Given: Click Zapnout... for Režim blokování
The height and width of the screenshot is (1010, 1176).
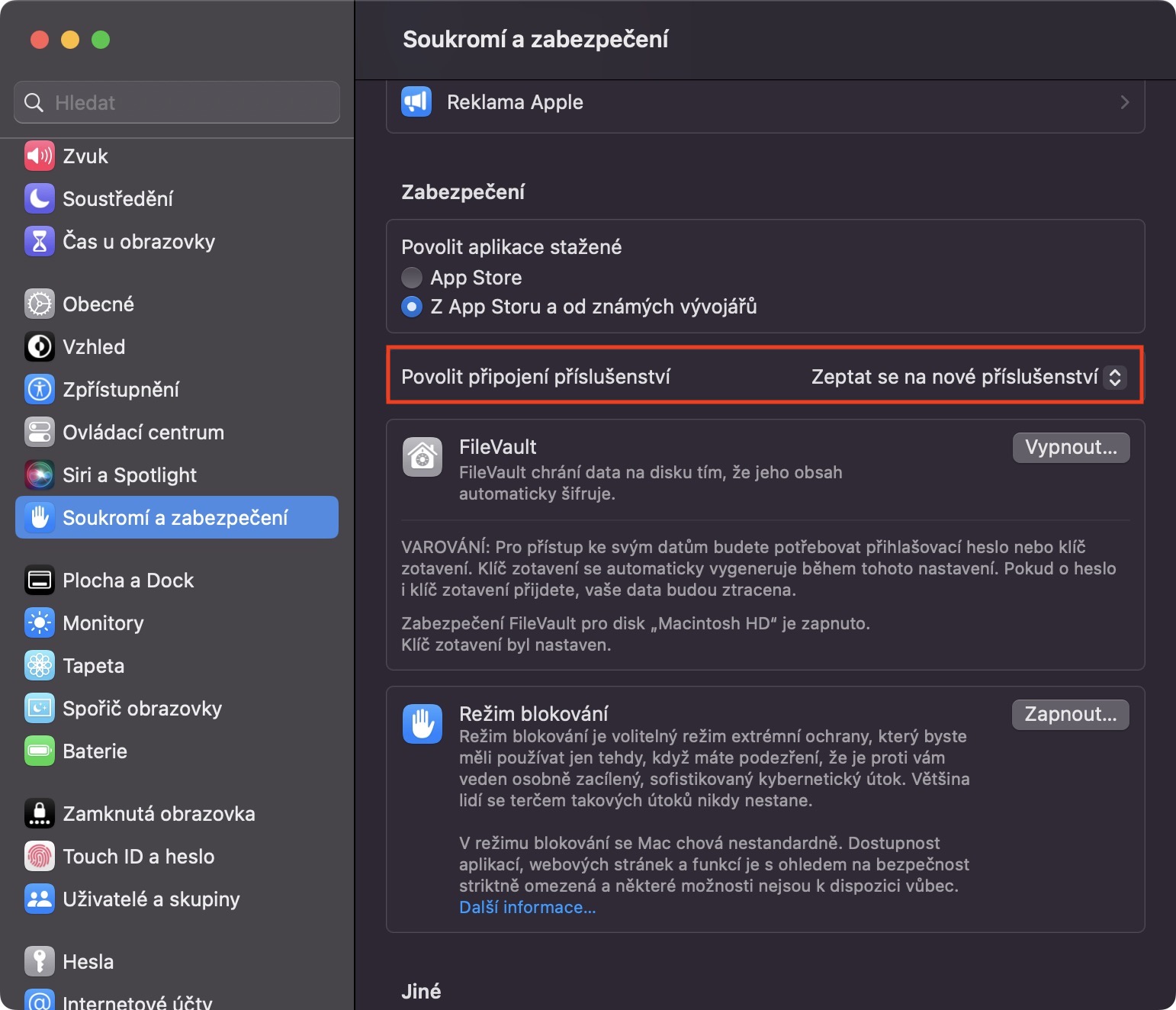Looking at the screenshot, I should coord(1070,715).
